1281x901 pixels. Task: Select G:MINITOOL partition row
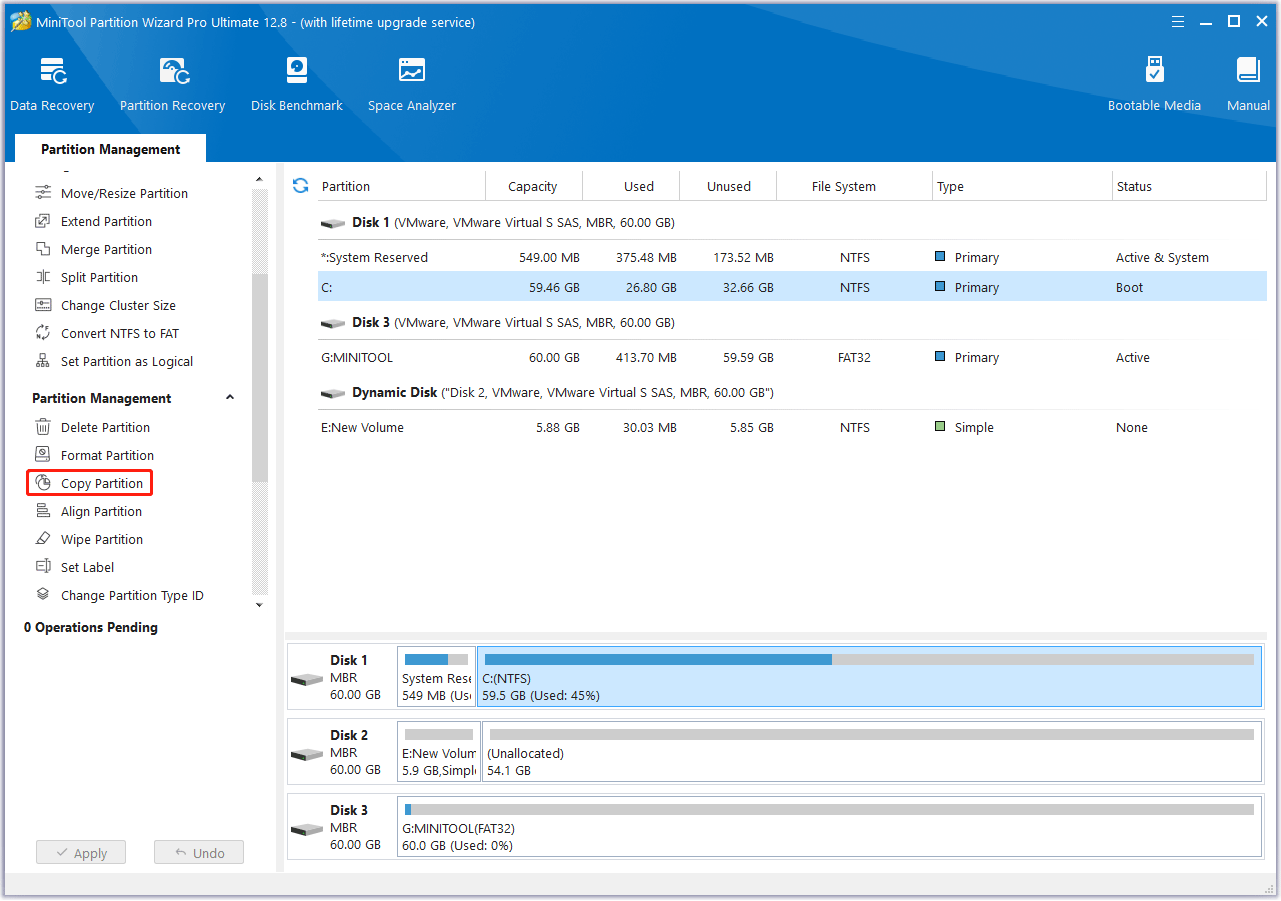click(792, 357)
